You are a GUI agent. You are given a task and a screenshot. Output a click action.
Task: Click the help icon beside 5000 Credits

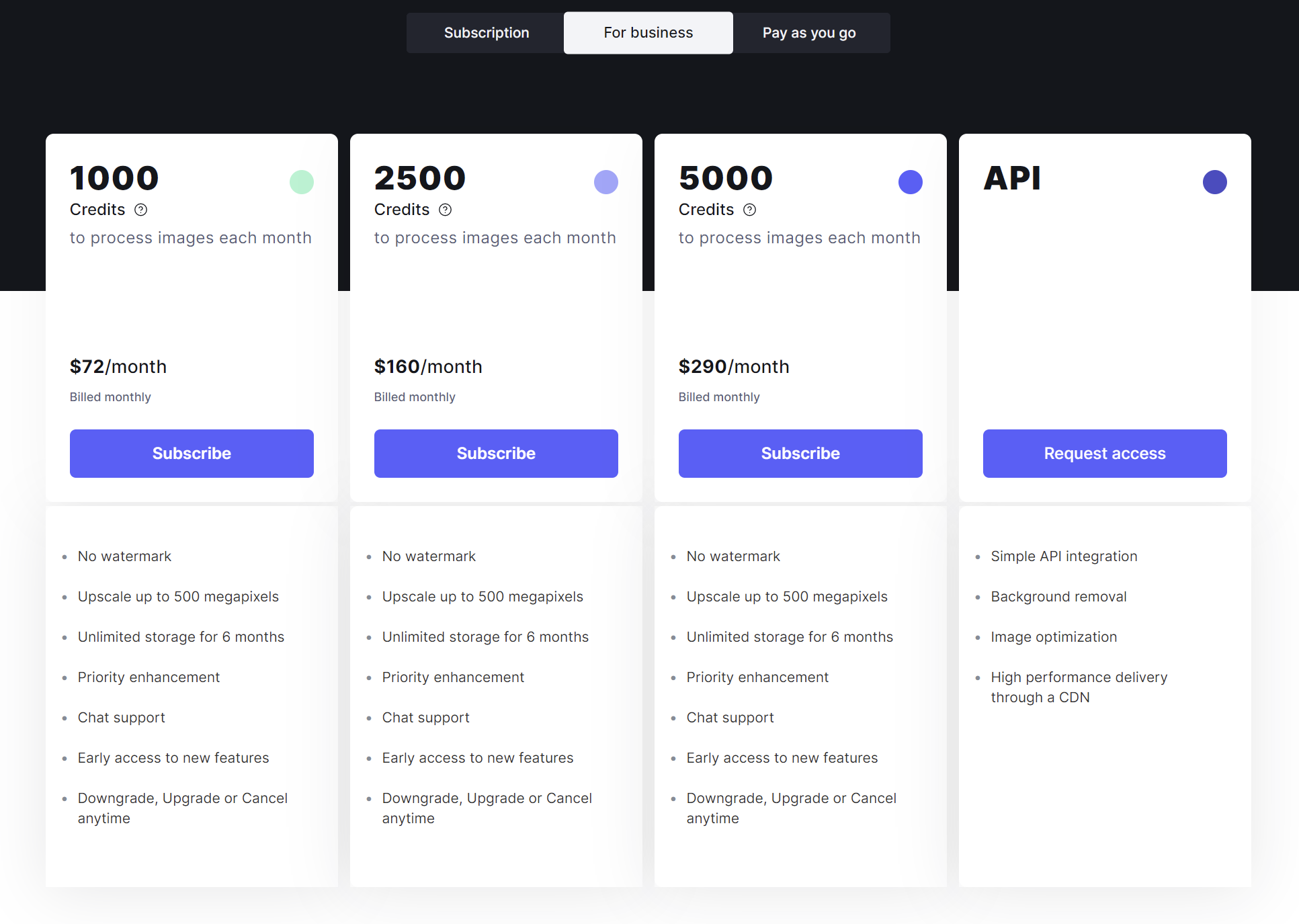749,210
